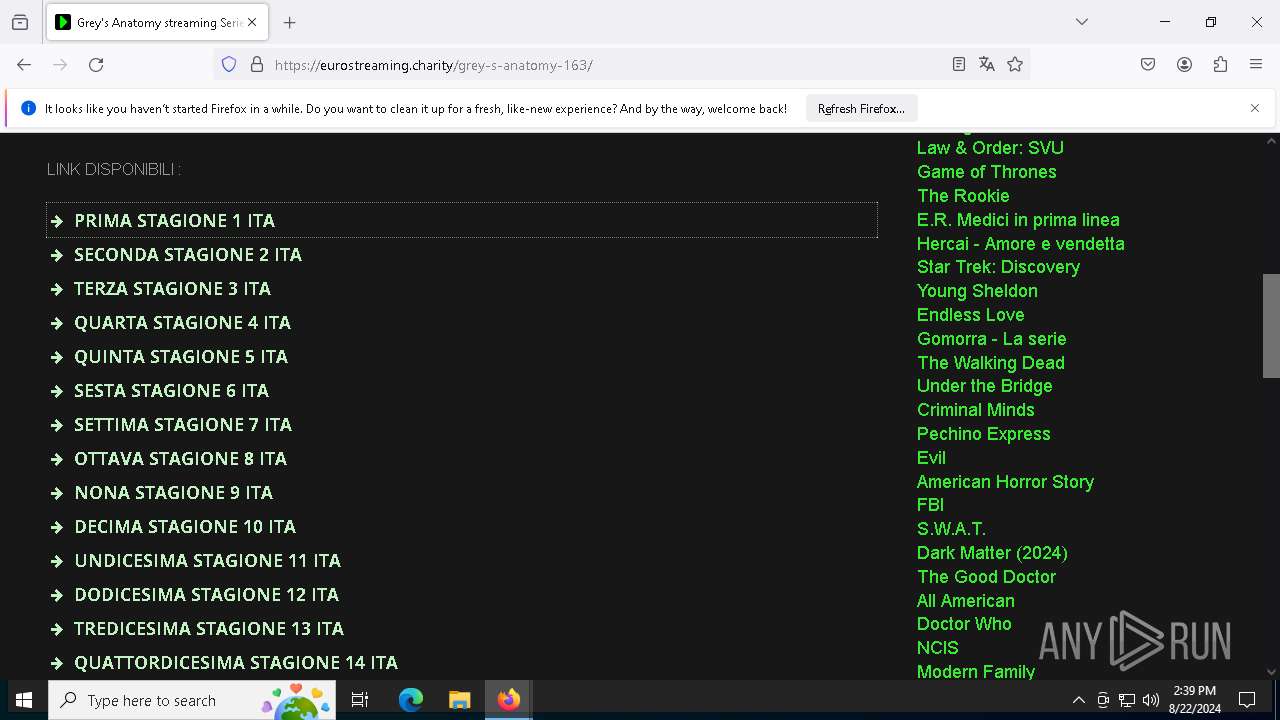Open Game of Thrones link
The height and width of the screenshot is (720, 1280).
tap(986, 172)
